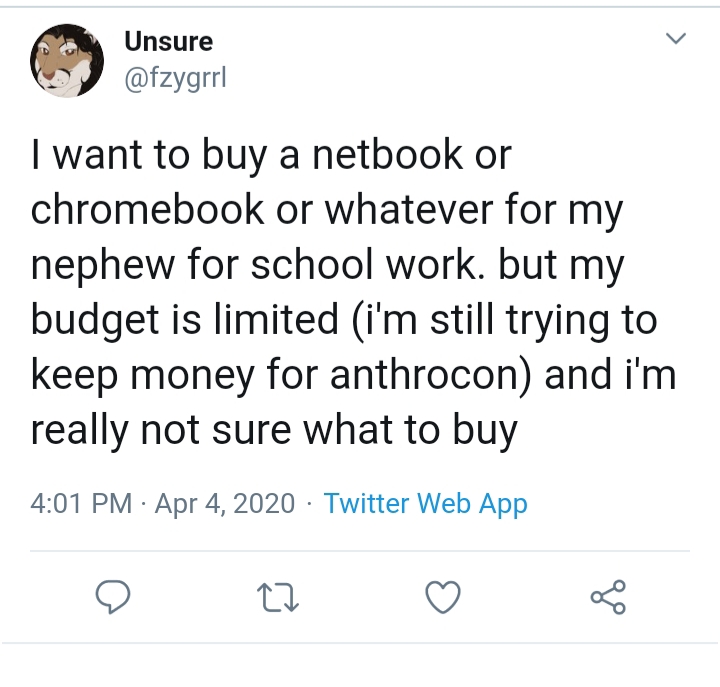Click the word limited in the tweet
The width and height of the screenshot is (720, 687).
276,320
